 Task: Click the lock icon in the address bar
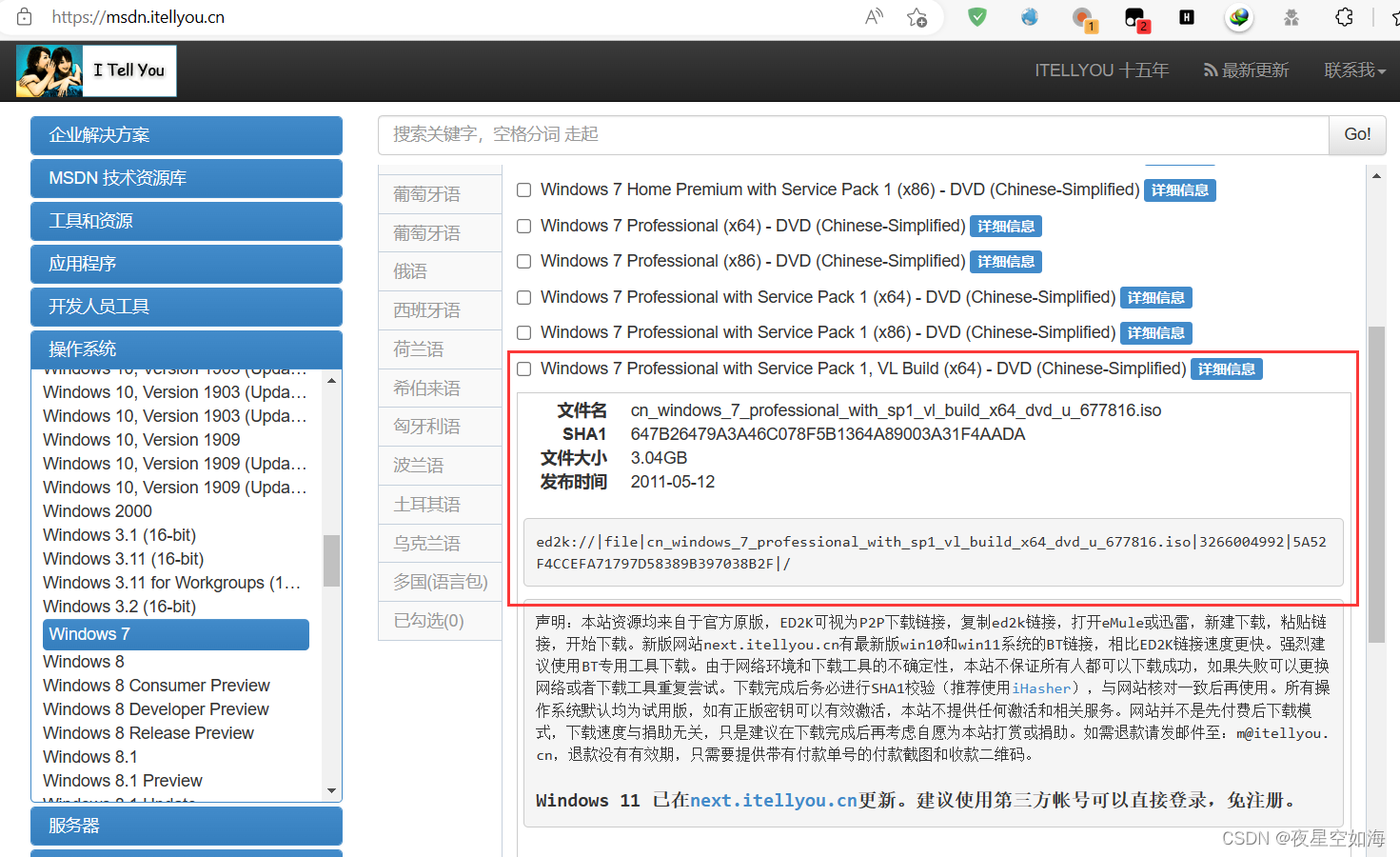(25, 17)
